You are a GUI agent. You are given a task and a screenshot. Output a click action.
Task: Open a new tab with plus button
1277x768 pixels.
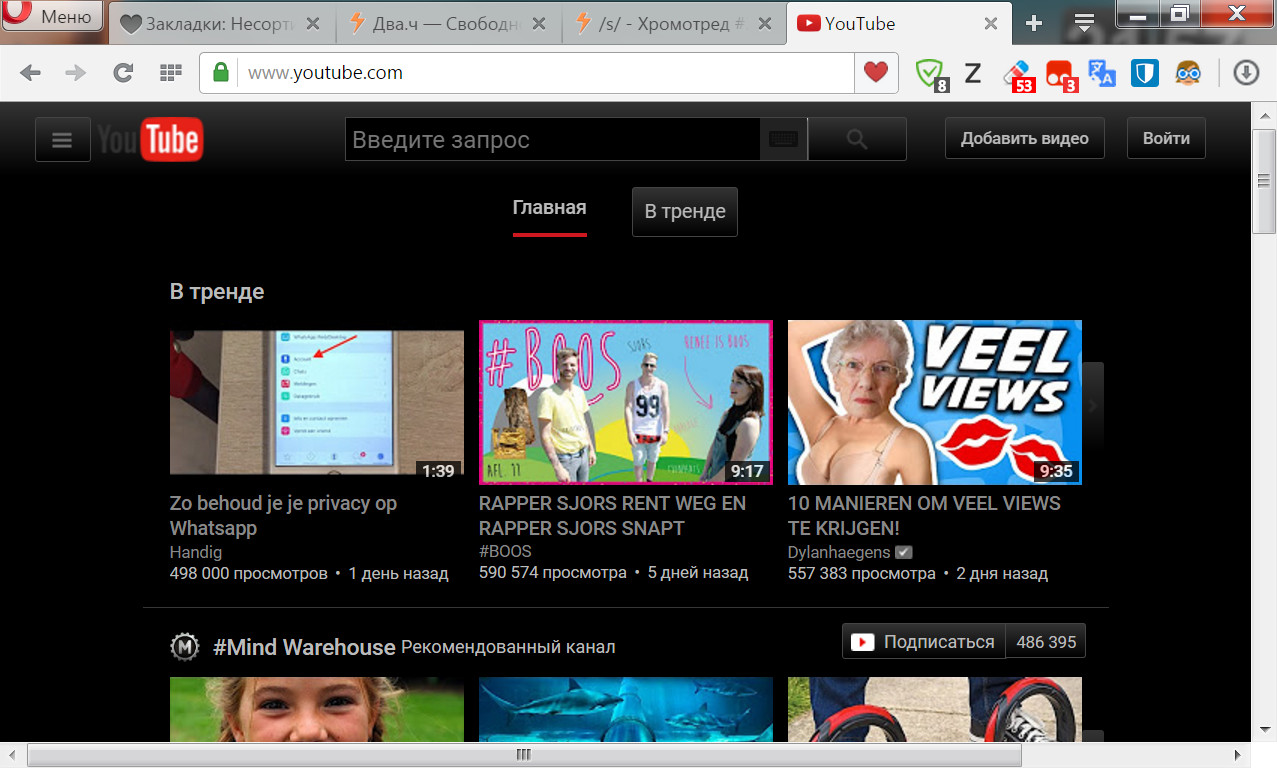[1035, 24]
